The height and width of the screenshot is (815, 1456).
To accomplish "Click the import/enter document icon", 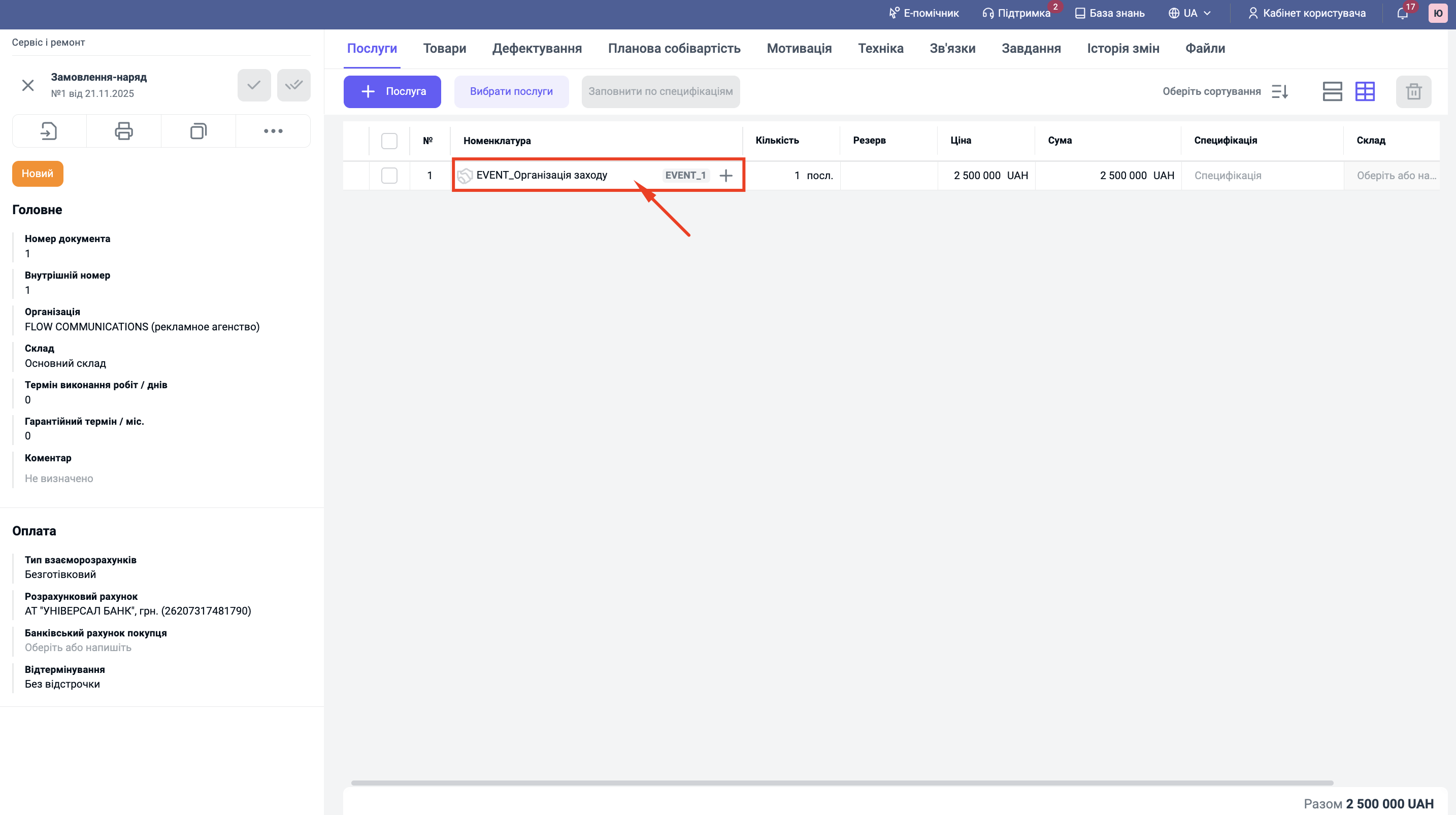I will coord(49,131).
